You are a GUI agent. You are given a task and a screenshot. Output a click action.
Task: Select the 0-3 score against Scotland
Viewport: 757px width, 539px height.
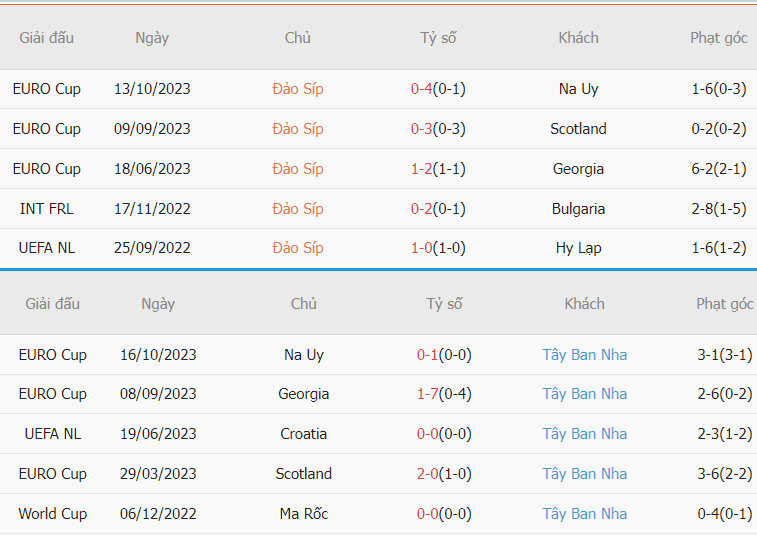[x=421, y=129]
